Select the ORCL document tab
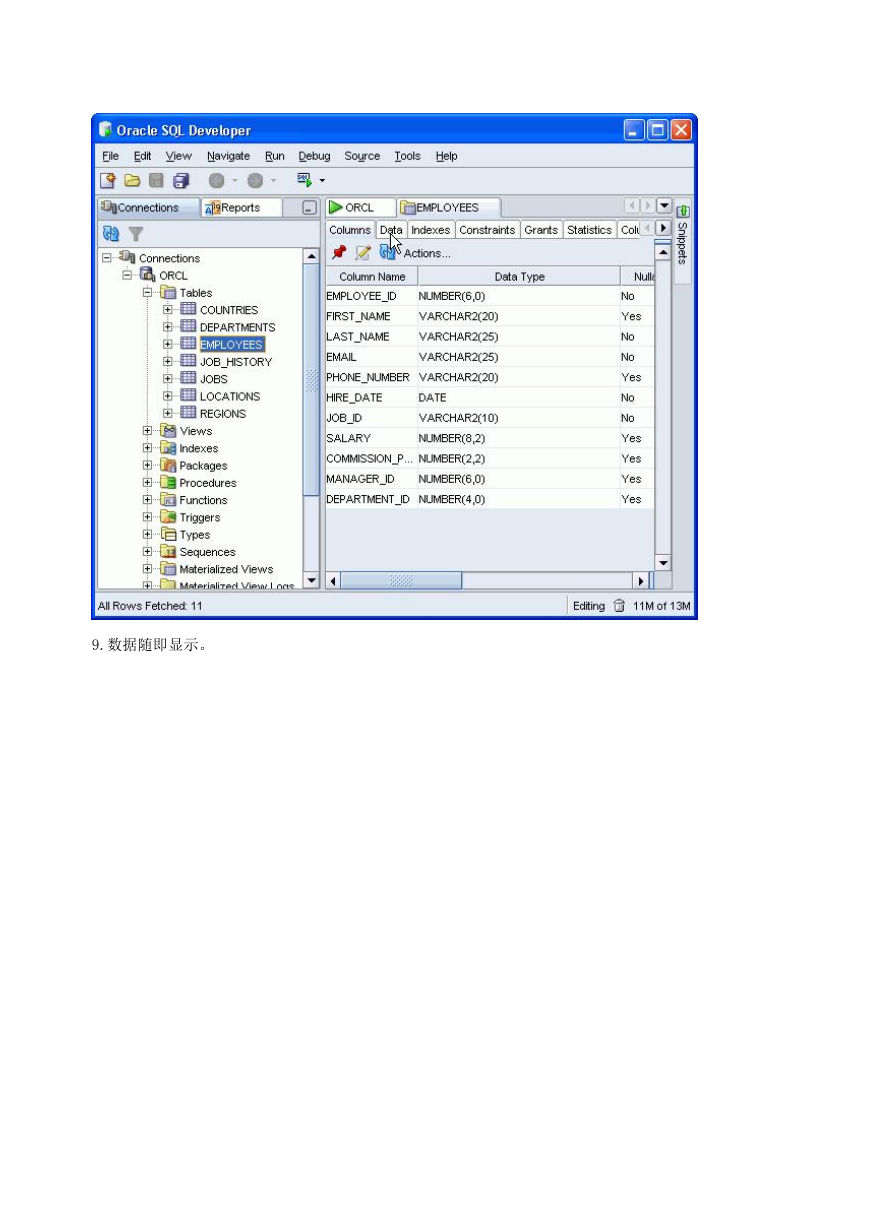Image resolution: width=869 pixels, height=1228 pixels. (x=359, y=208)
